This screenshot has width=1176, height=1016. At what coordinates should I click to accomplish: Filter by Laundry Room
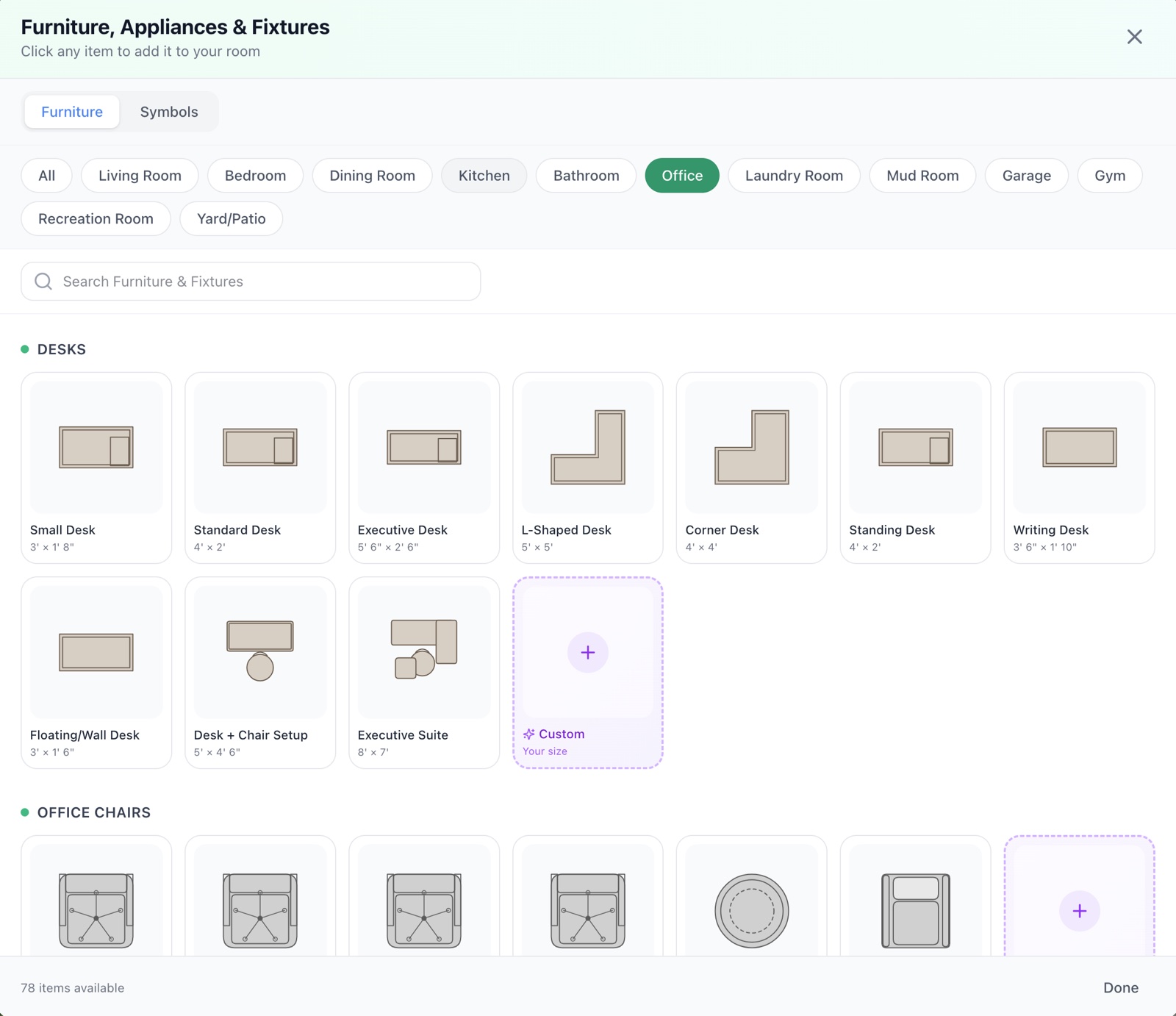[794, 176]
